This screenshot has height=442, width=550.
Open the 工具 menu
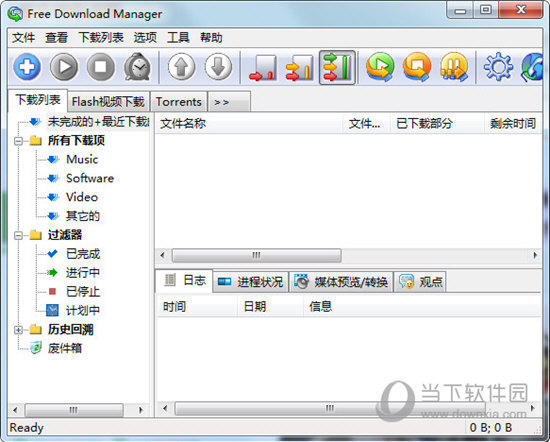(178, 37)
